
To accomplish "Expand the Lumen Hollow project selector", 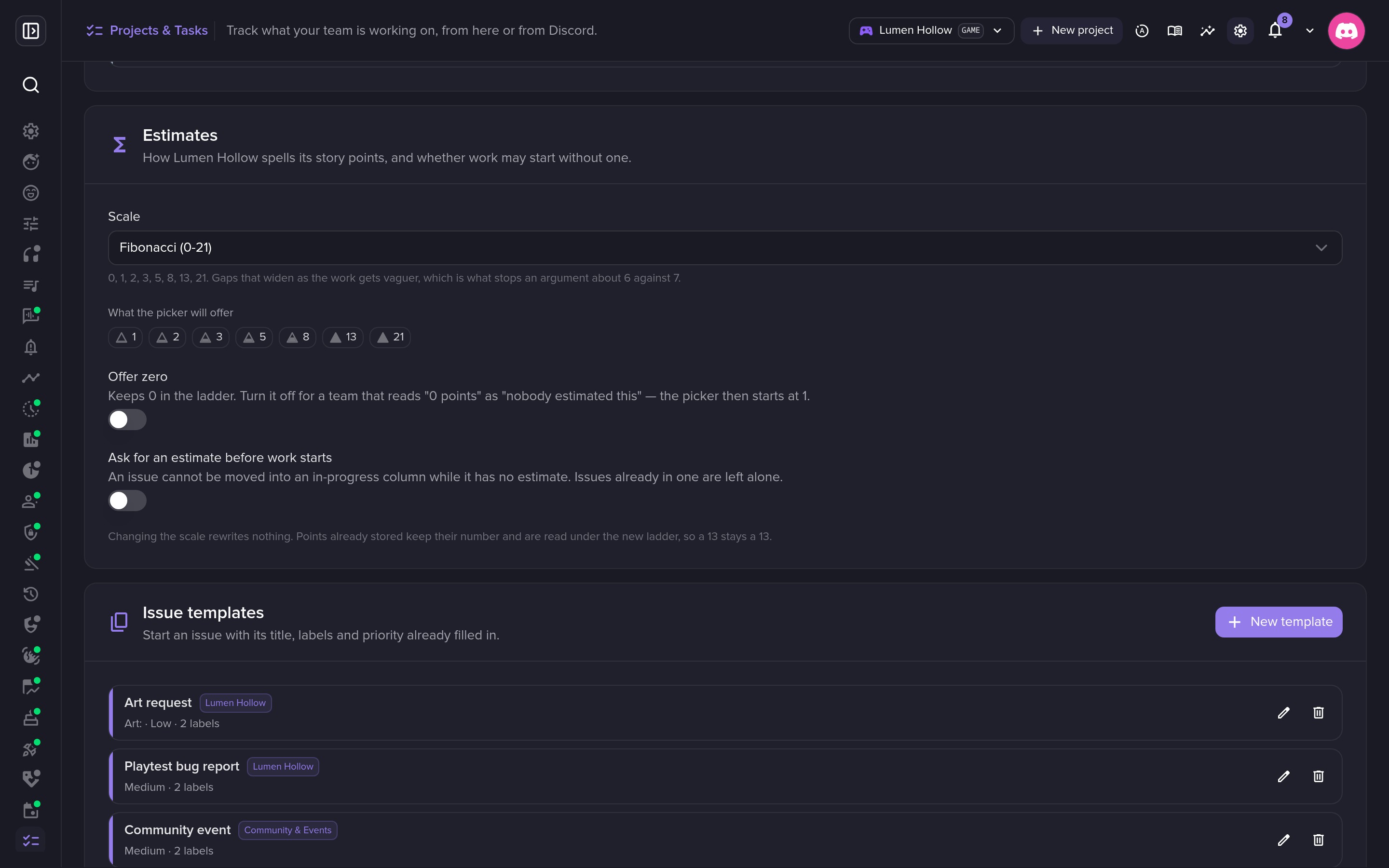I will (931, 30).
